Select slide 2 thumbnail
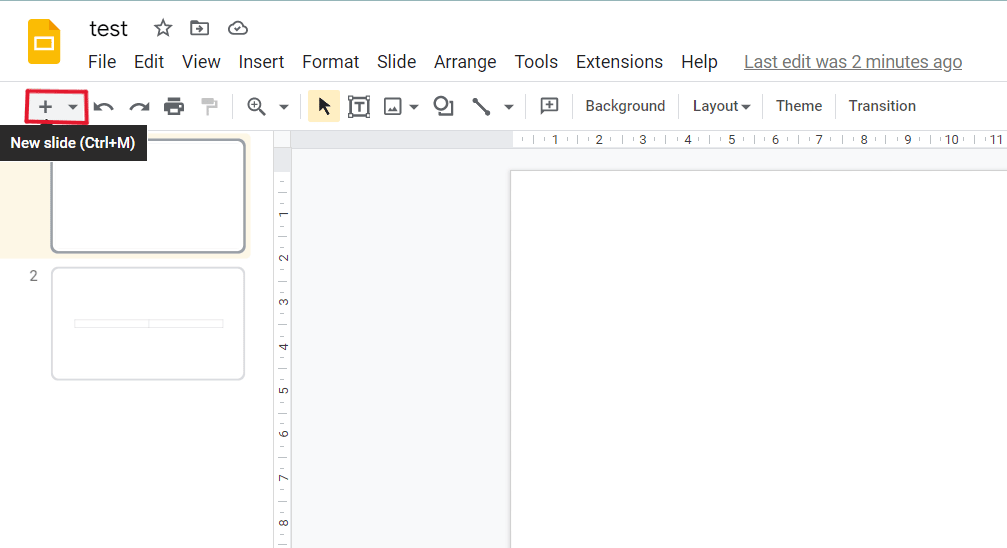This screenshot has width=1007, height=548. [148, 324]
